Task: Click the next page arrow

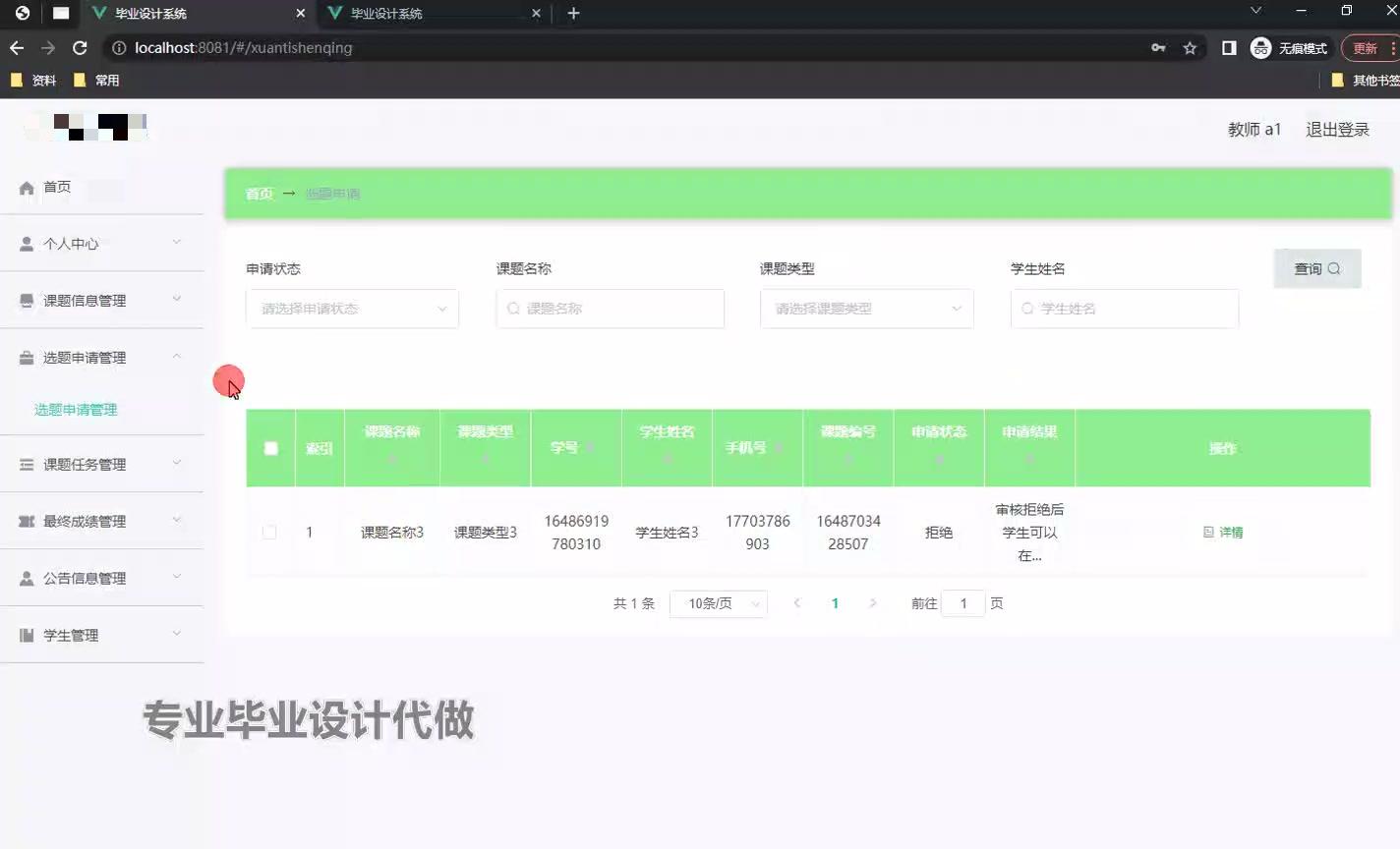Action: 872,603
